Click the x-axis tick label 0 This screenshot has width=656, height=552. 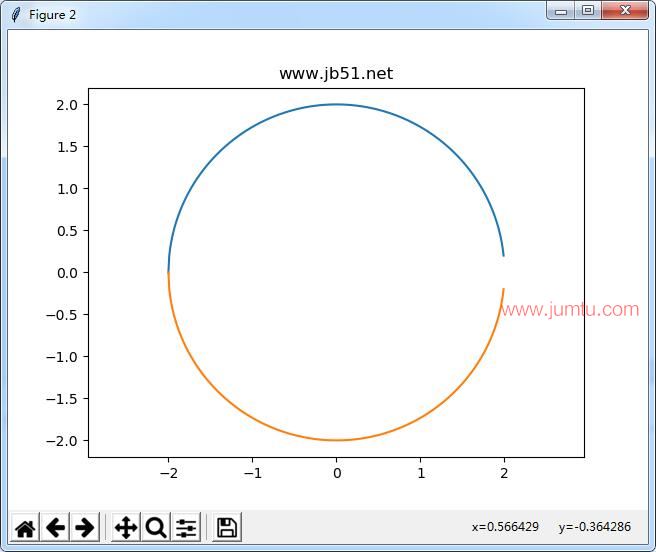coord(337,473)
